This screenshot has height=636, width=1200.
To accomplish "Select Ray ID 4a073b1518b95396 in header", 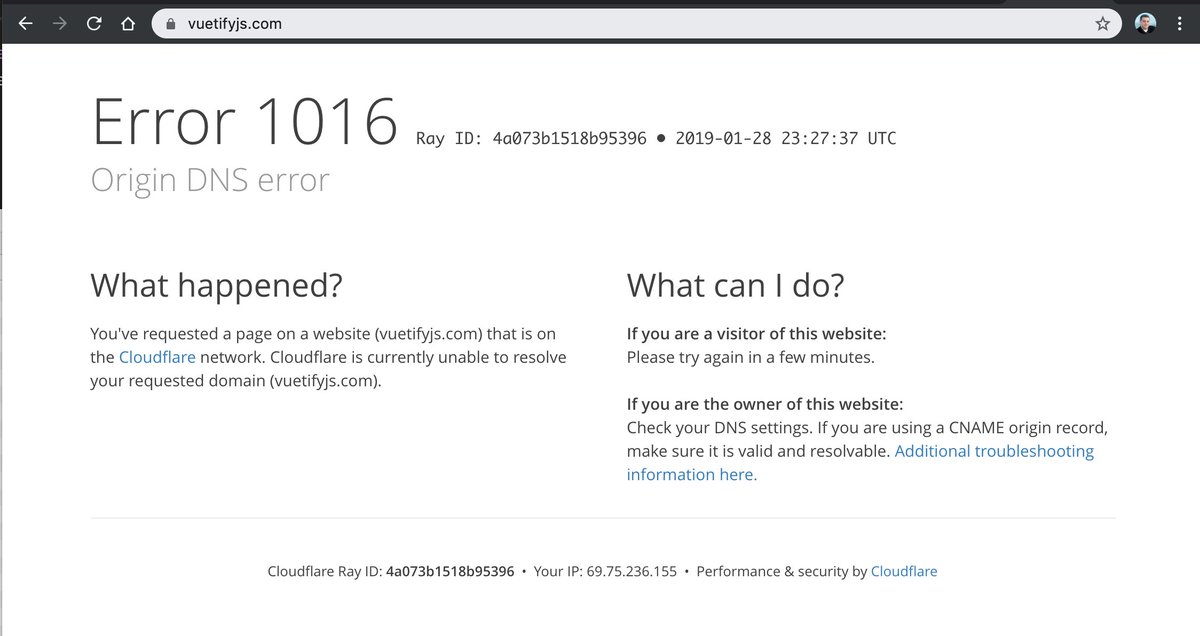I will pos(531,138).
